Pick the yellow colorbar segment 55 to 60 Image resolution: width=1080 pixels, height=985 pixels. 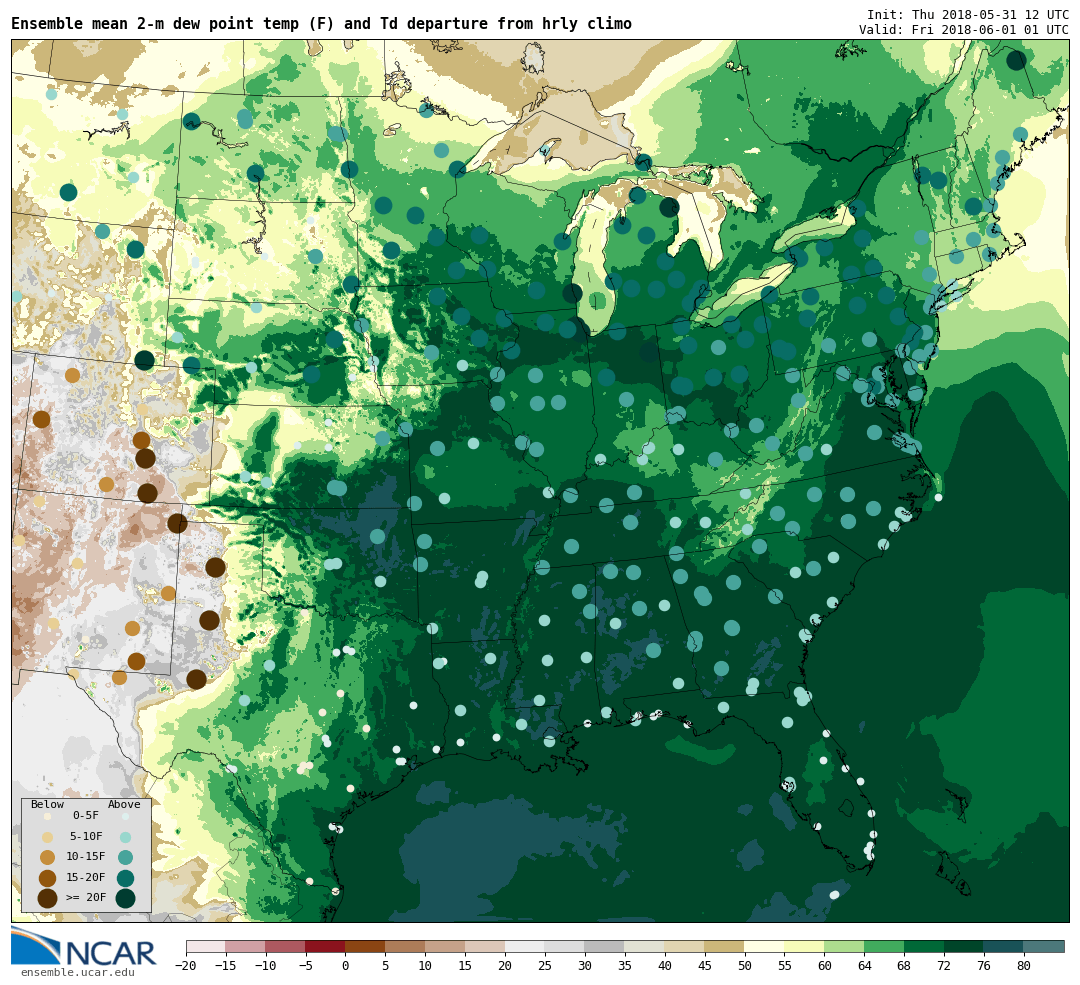(x=805, y=946)
